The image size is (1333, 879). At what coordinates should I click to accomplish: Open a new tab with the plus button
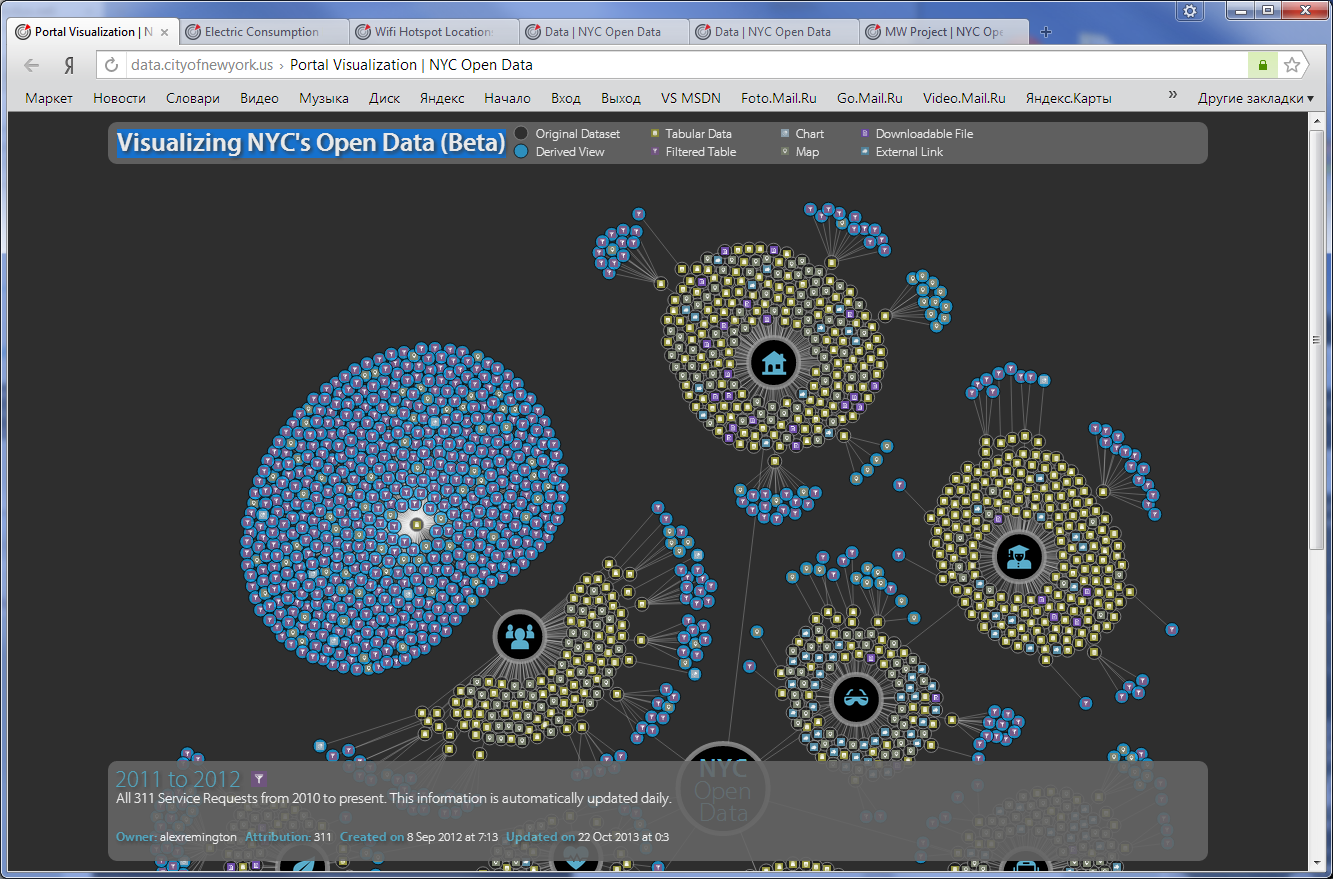(1046, 32)
